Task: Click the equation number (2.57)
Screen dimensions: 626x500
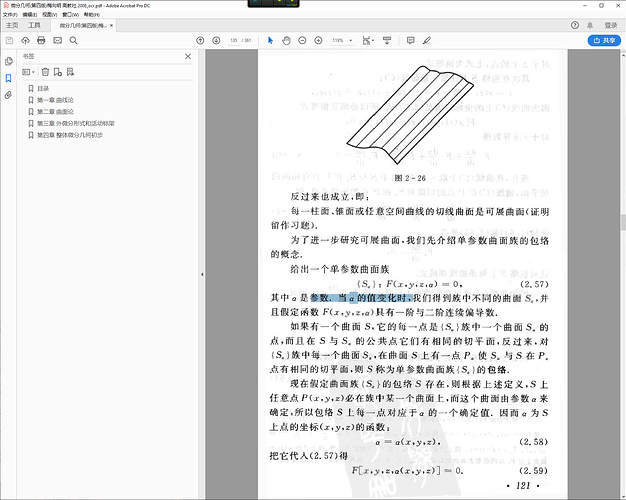Action: tap(534, 284)
